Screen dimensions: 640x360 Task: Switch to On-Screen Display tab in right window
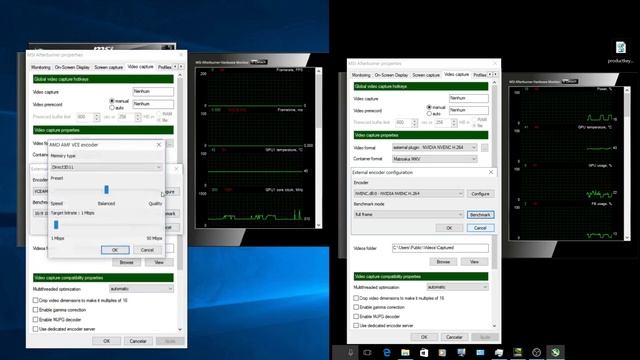pos(391,75)
